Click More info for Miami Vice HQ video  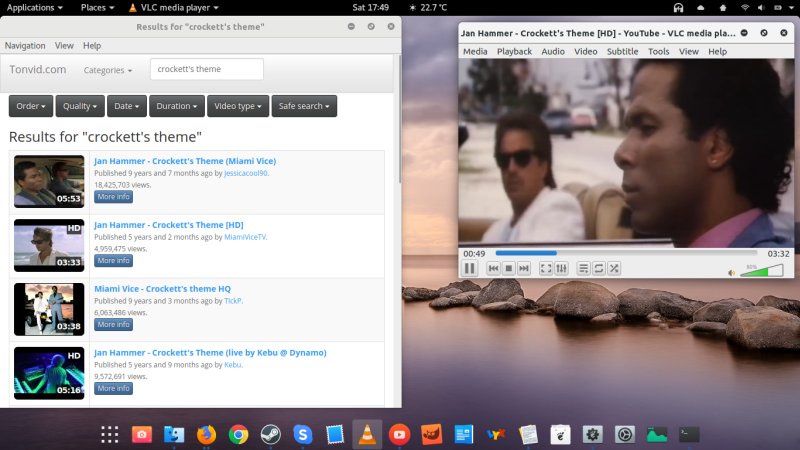point(113,325)
